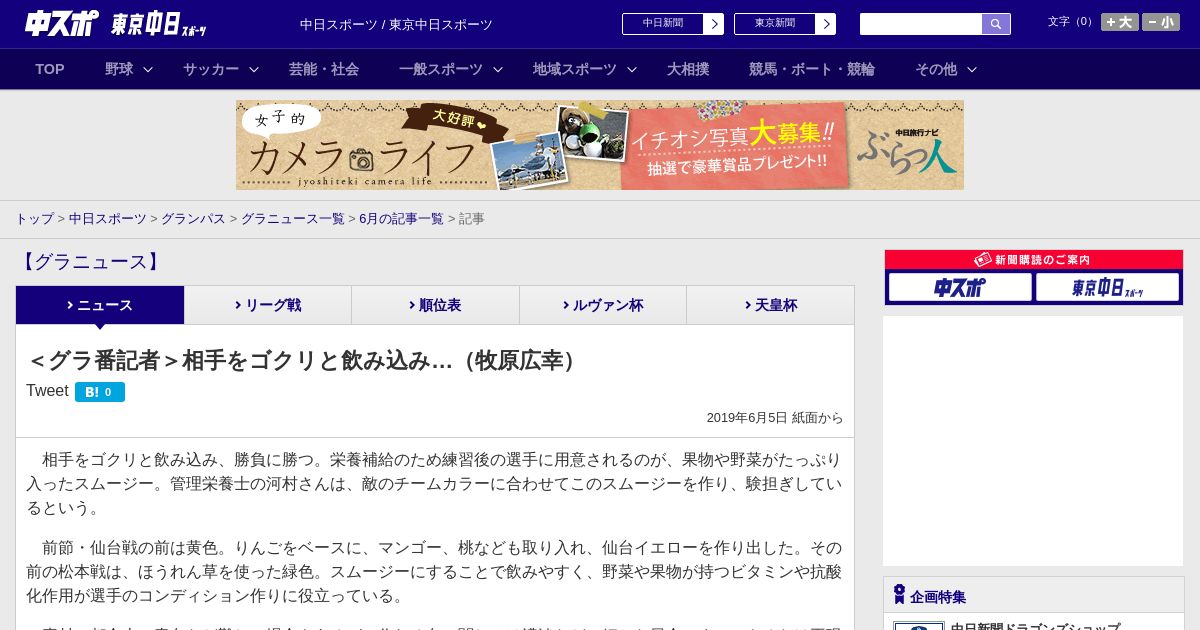This screenshot has height=630, width=1200.
Task: Go to TOP in navigation bar
Action: tap(50, 69)
